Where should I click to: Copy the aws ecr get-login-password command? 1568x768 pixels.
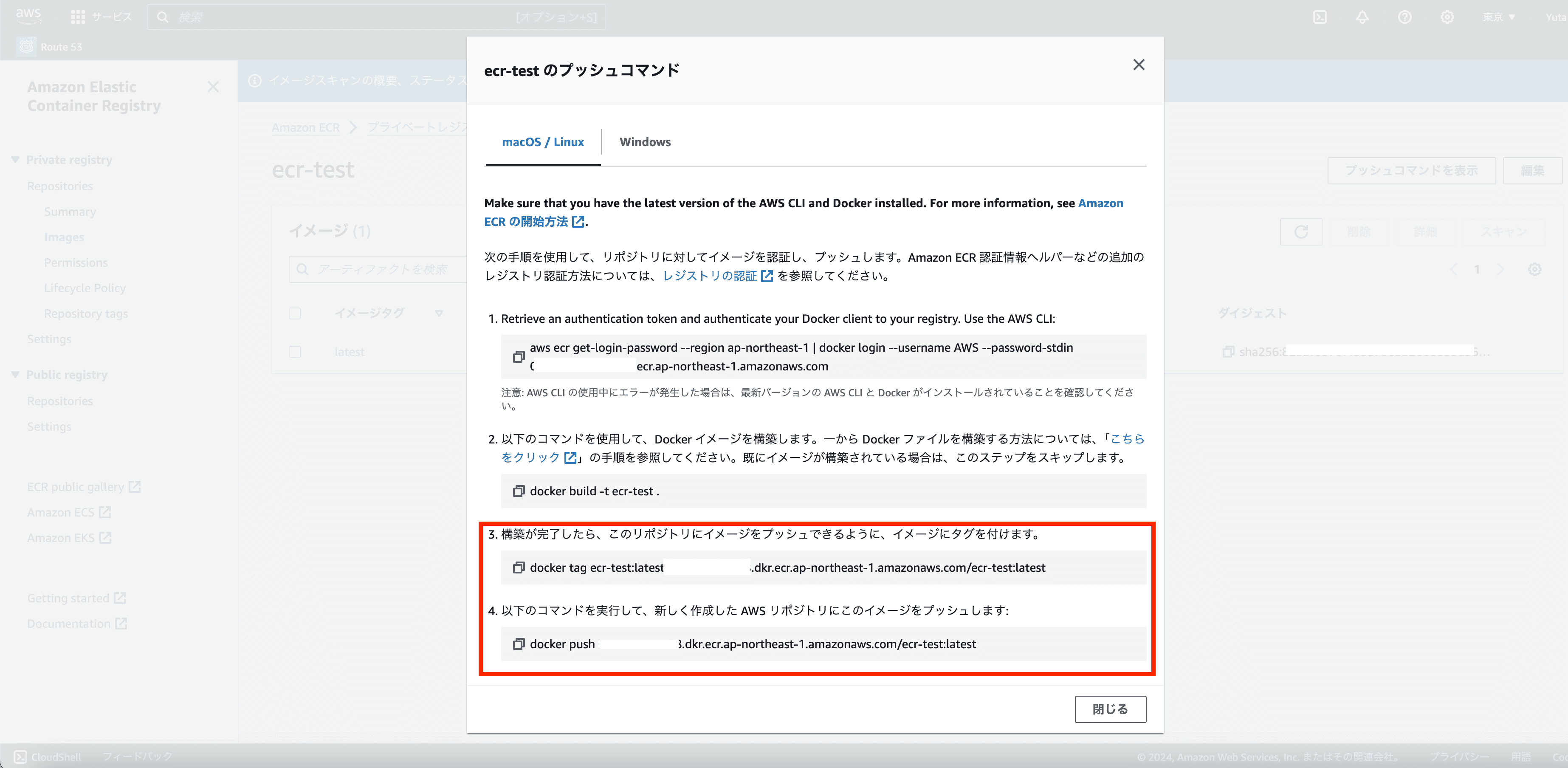click(519, 357)
